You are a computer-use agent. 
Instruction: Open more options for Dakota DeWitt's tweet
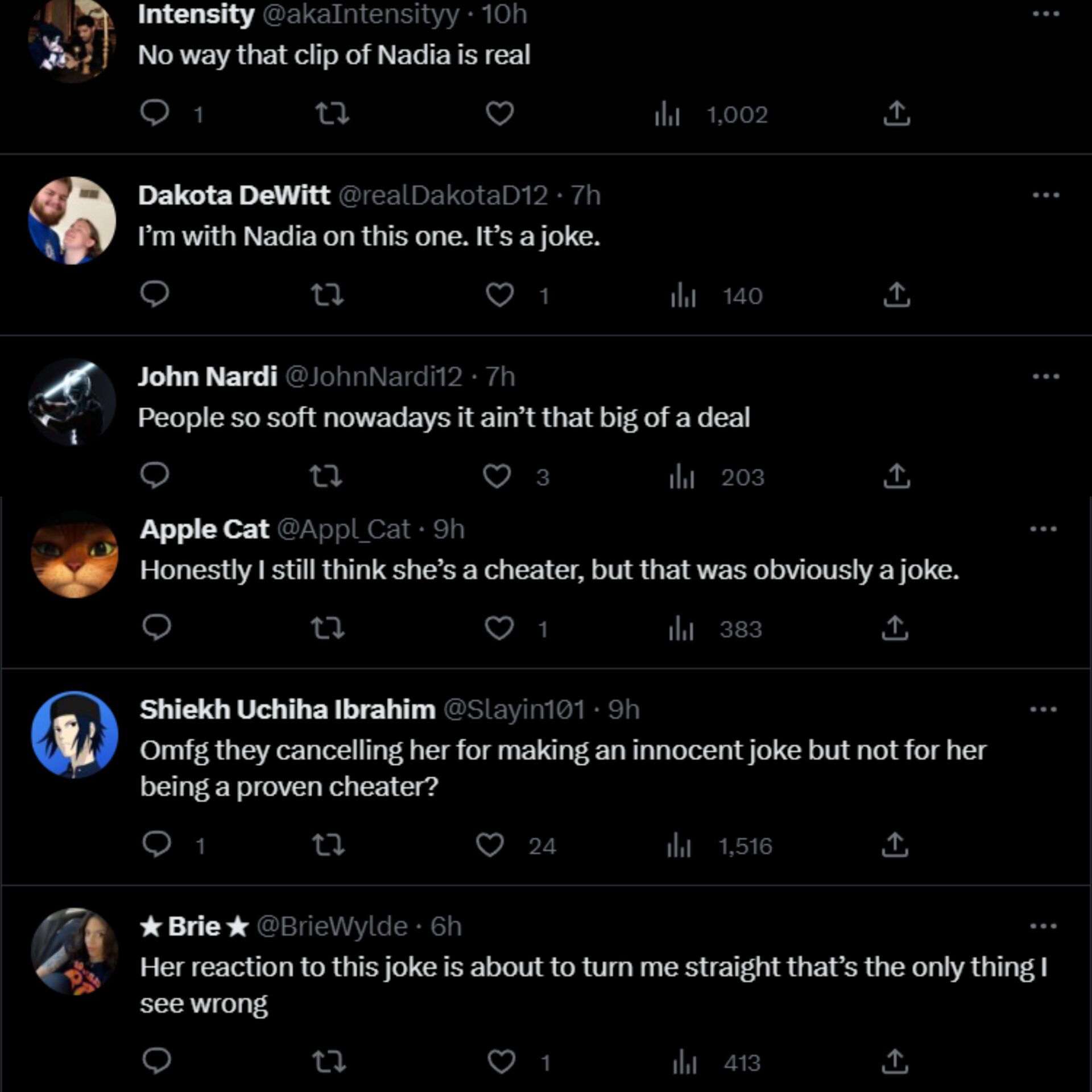(x=1046, y=195)
